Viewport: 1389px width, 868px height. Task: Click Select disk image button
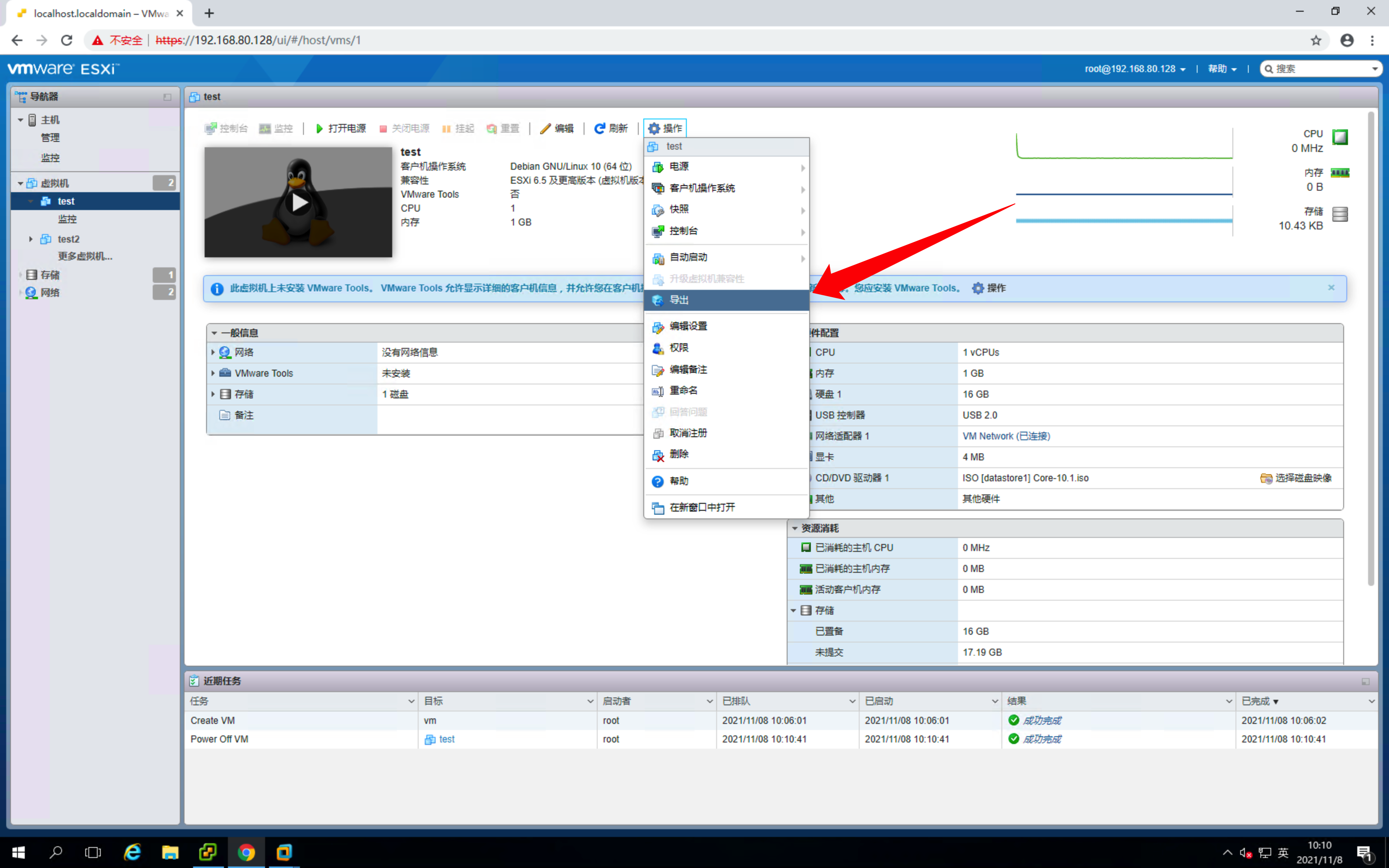1296,478
